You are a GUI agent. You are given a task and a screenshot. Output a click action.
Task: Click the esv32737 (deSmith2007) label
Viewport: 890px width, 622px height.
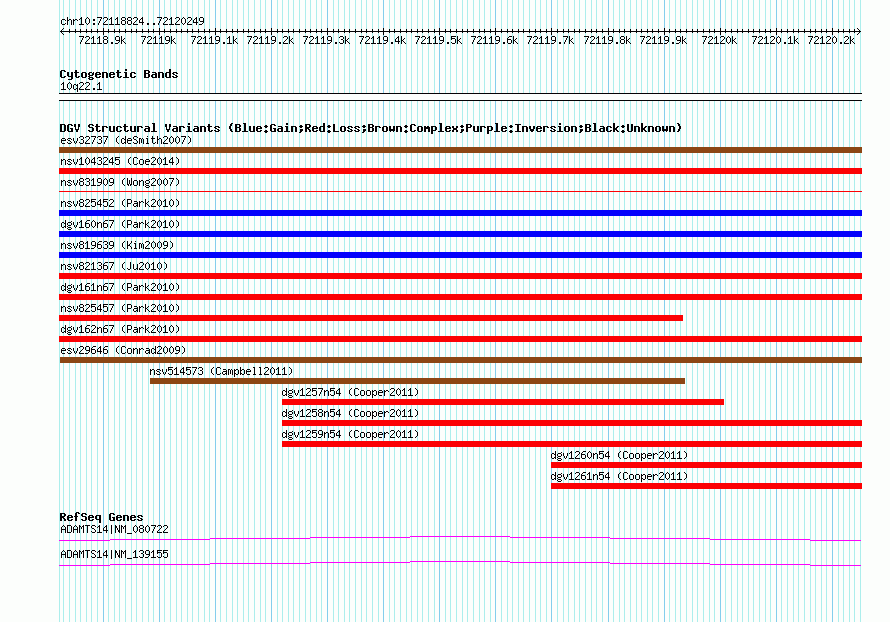(x=126, y=140)
